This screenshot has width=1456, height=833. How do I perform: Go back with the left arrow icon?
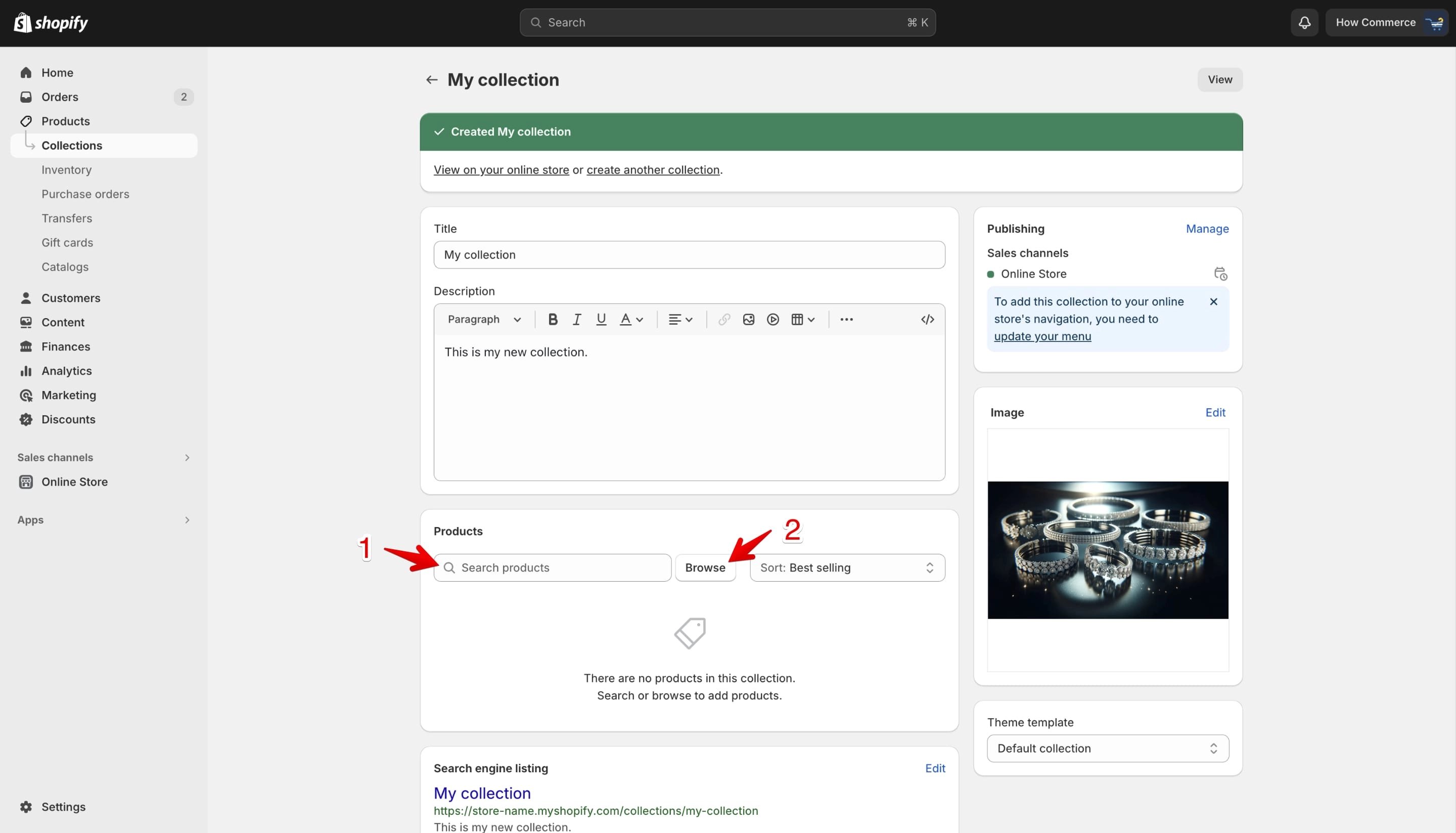pos(431,79)
